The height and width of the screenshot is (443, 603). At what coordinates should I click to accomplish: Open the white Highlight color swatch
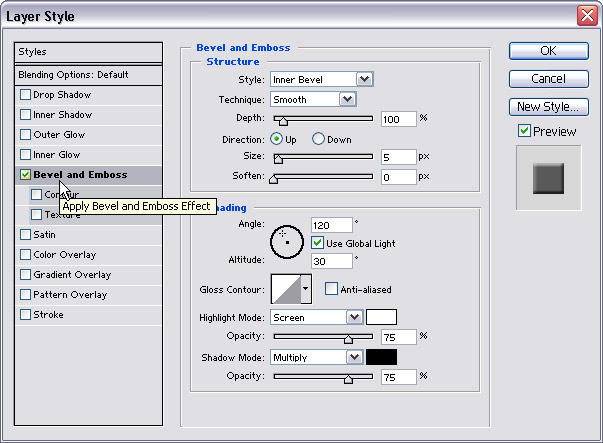(381, 317)
